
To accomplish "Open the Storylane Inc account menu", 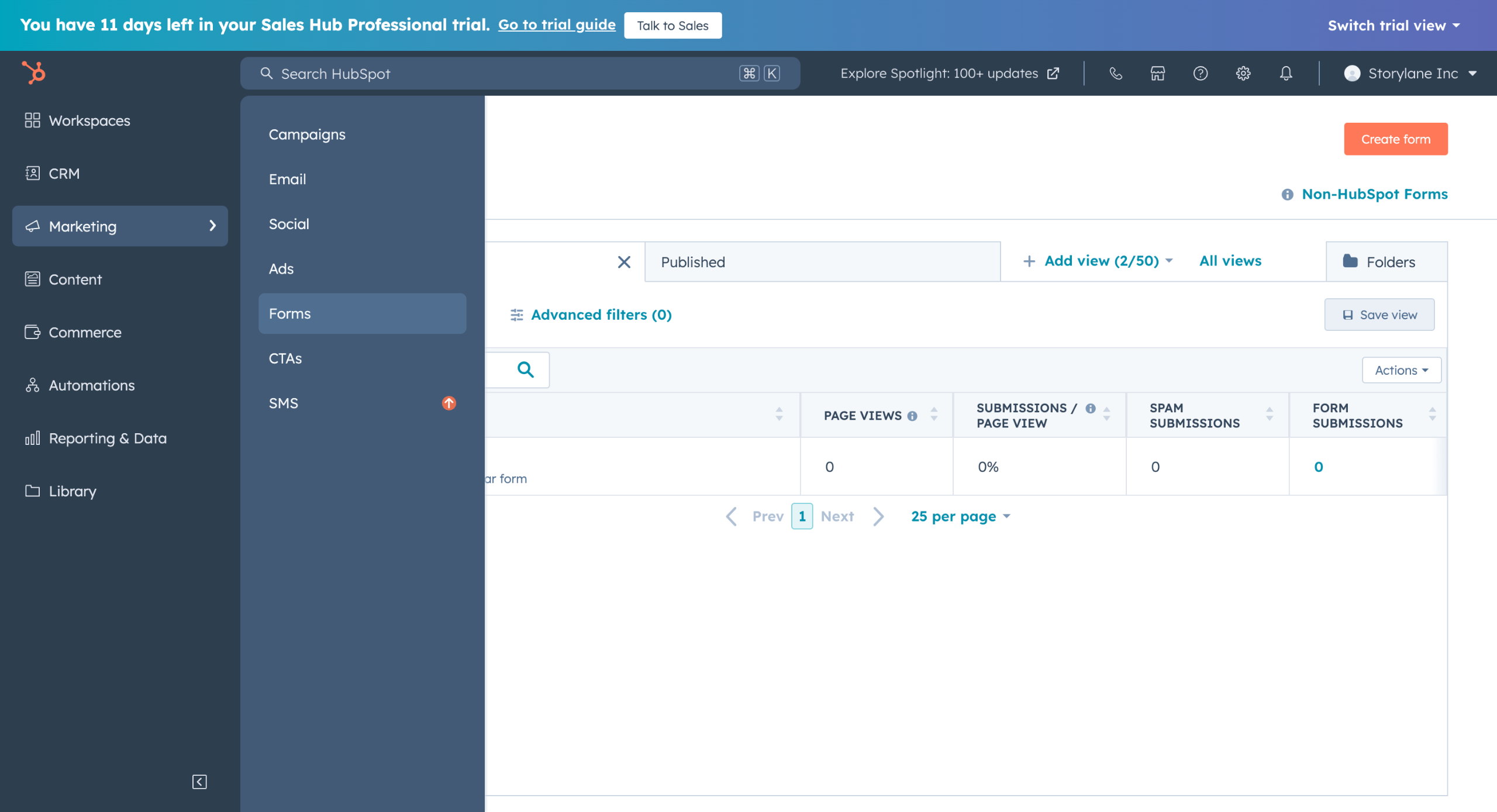I will [x=1410, y=73].
